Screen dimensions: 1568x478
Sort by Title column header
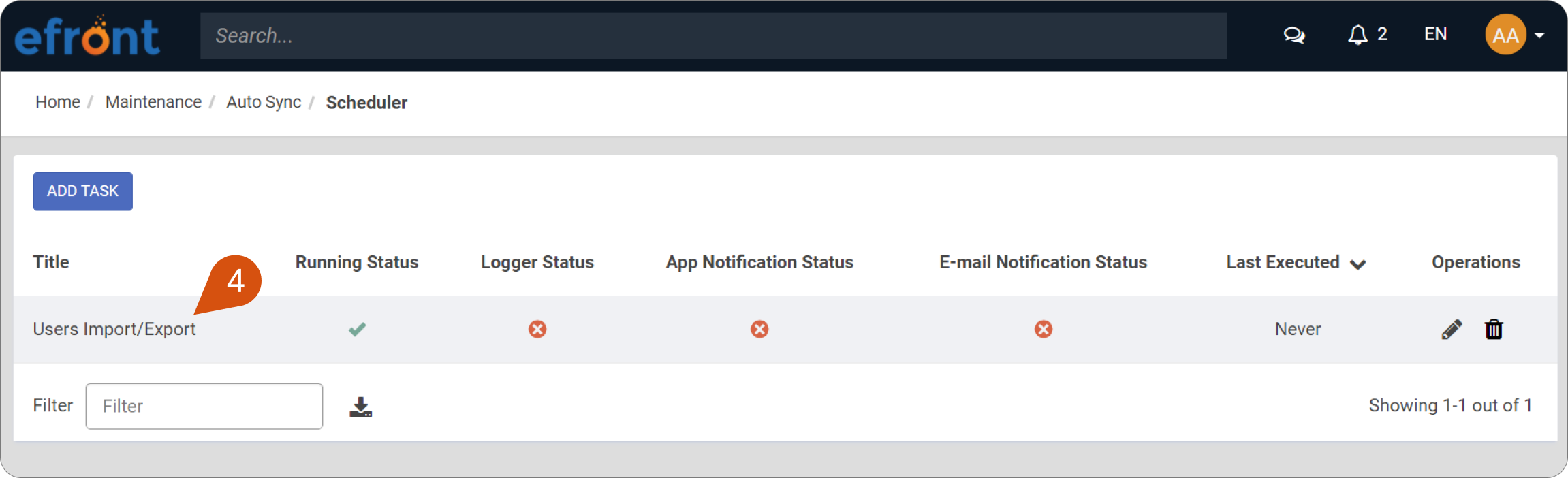51,262
